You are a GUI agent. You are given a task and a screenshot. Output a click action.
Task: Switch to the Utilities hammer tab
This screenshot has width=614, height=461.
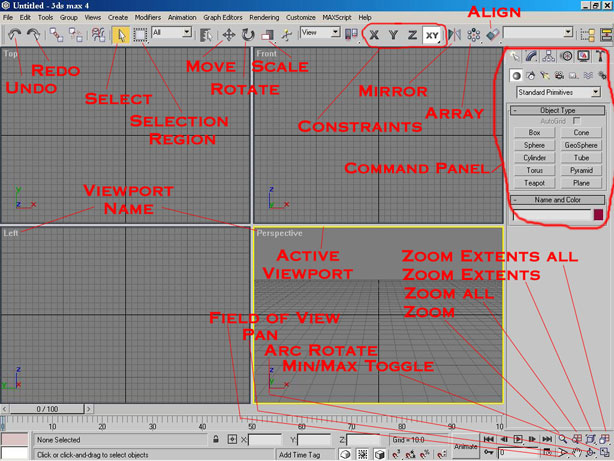(x=600, y=56)
